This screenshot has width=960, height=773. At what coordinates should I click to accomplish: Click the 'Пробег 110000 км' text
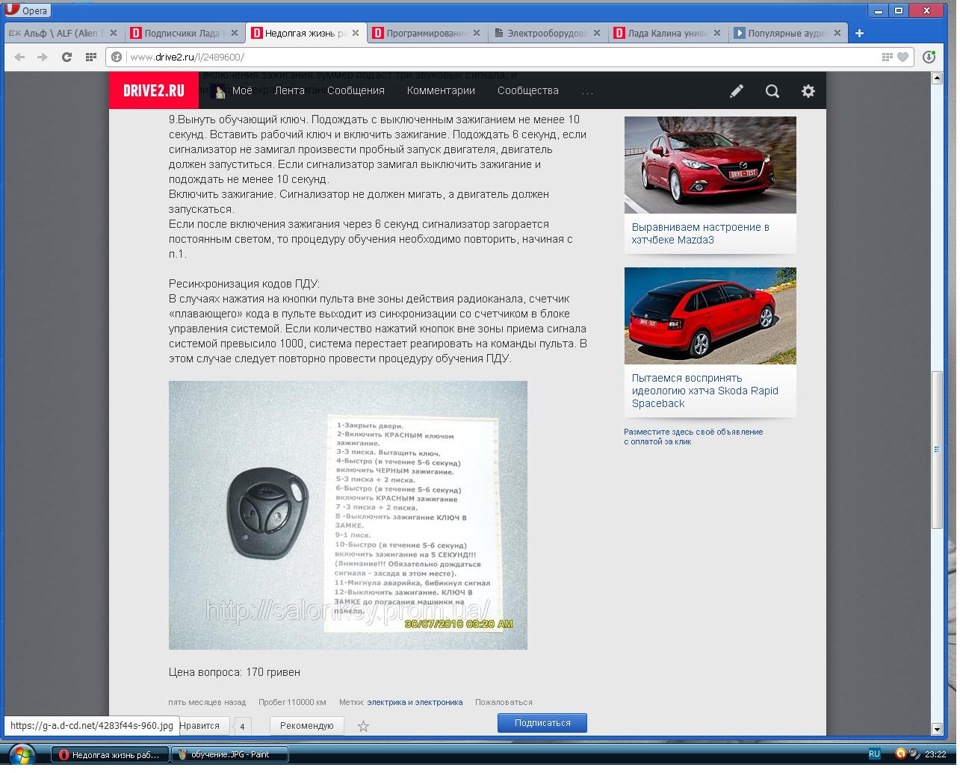[292, 702]
